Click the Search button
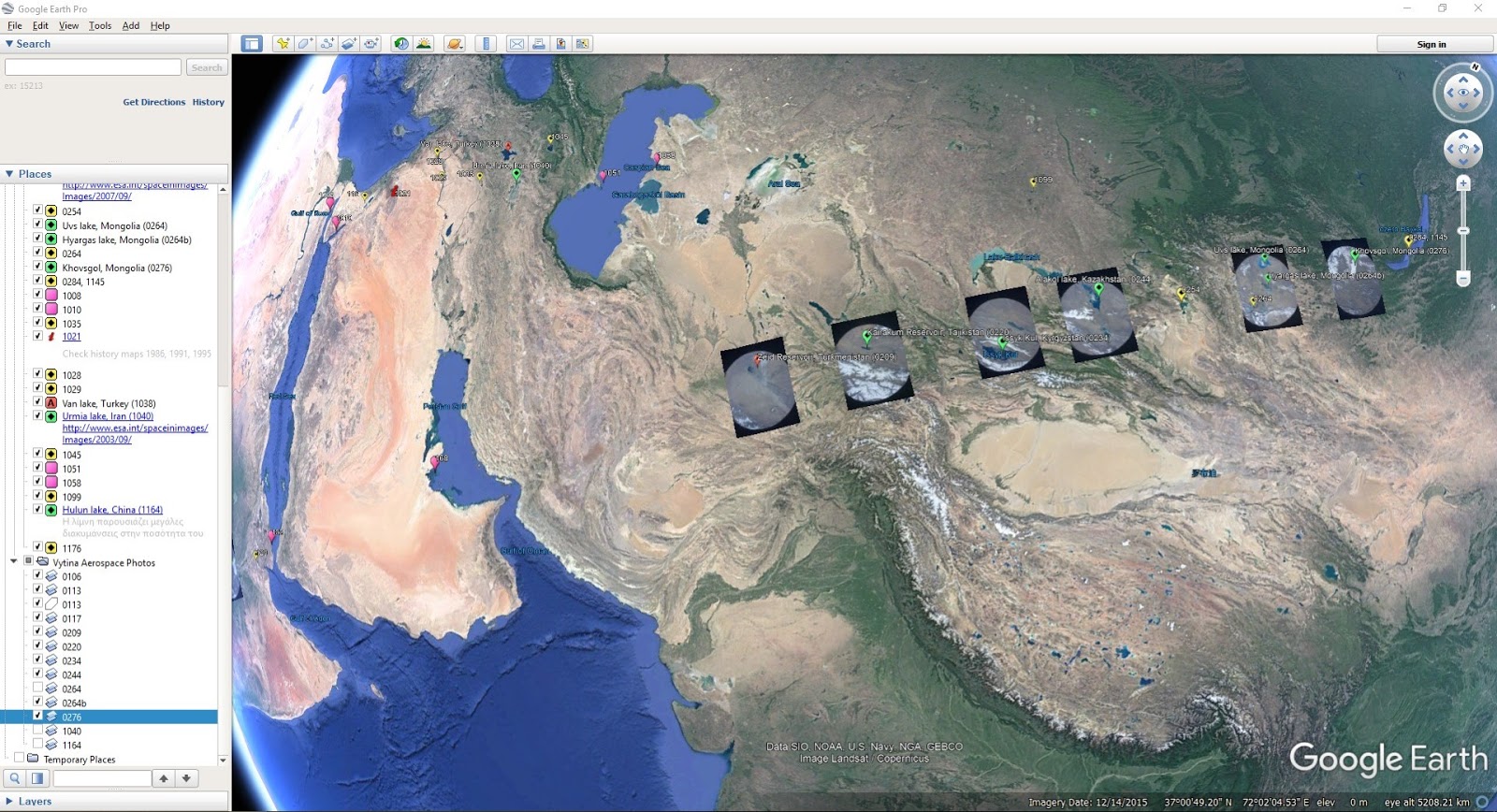Screen dimensions: 1497x812 207,67
